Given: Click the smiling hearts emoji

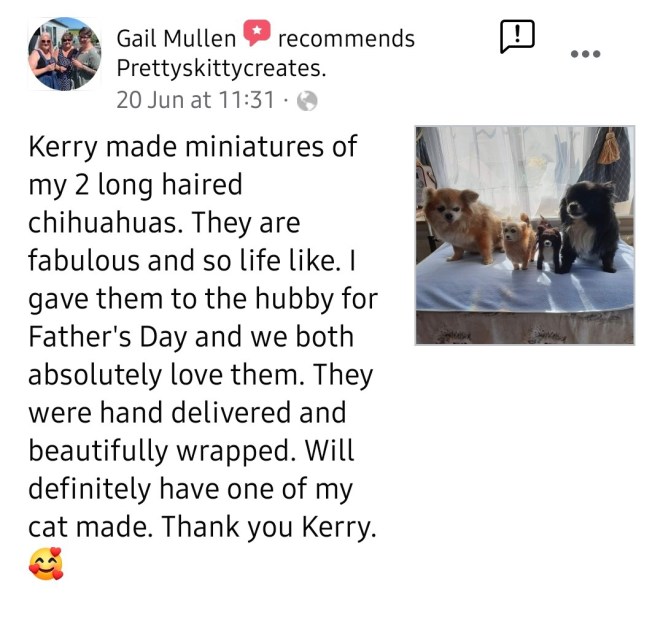Looking at the screenshot, I should point(46,564).
